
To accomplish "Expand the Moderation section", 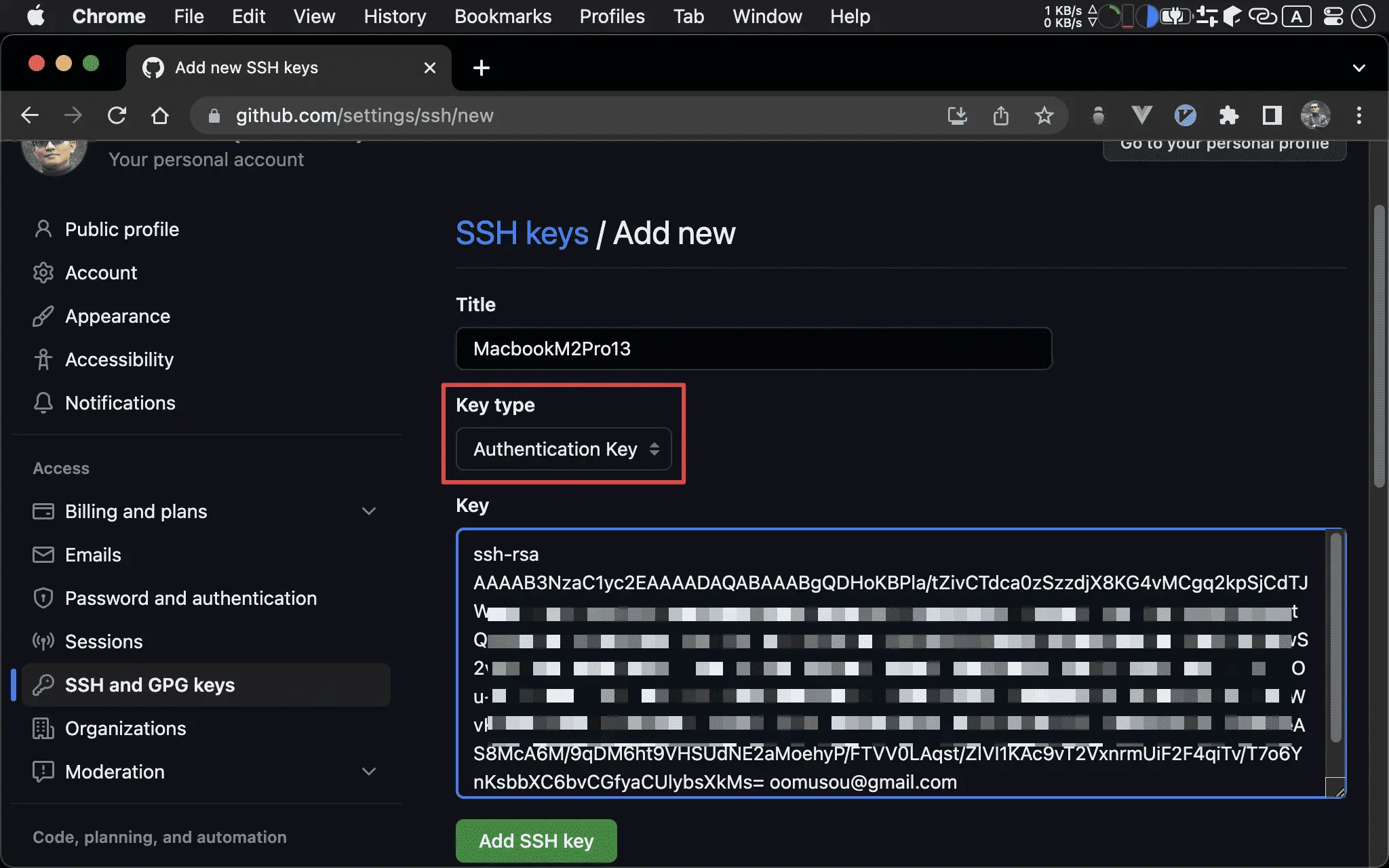I will tap(369, 772).
